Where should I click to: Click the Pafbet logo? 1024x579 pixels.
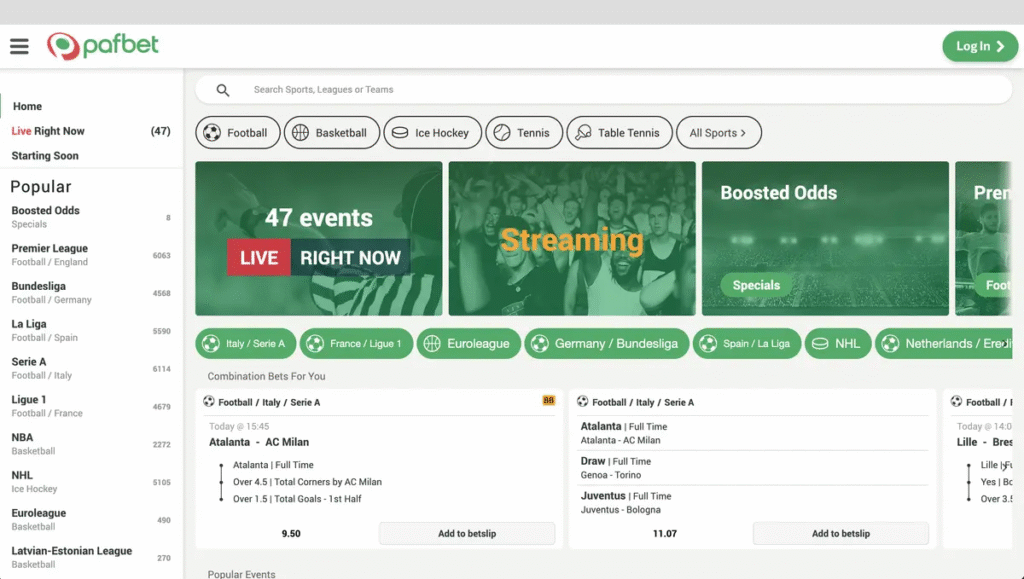click(x=102, y=45)
